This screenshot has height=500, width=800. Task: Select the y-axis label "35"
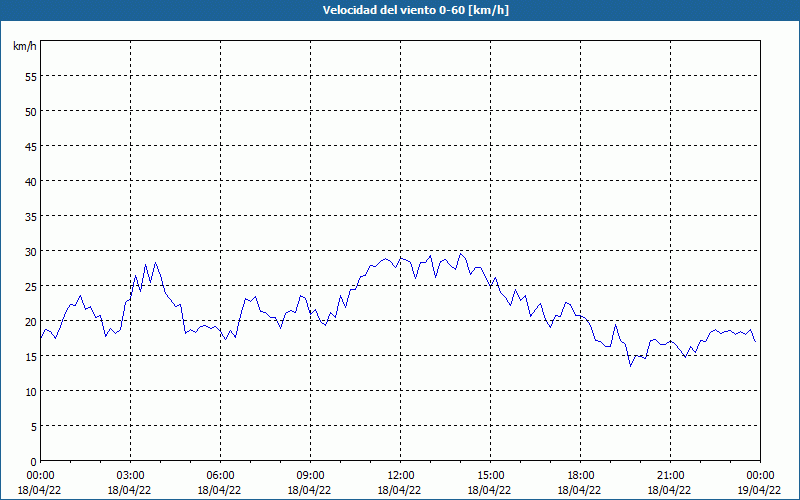[x=31, y=216]
